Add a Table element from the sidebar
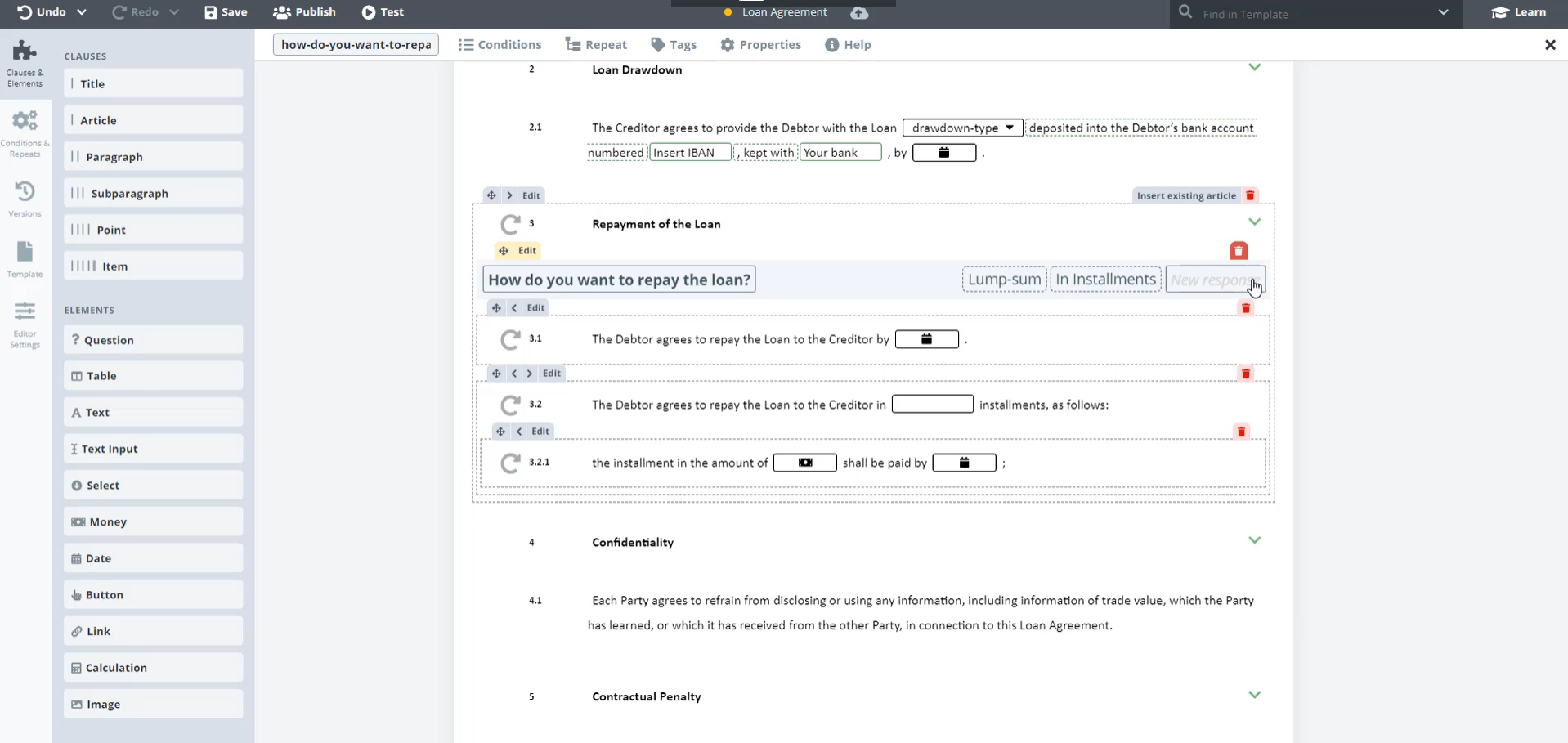 pyautogui.click(x=153, y=376)
